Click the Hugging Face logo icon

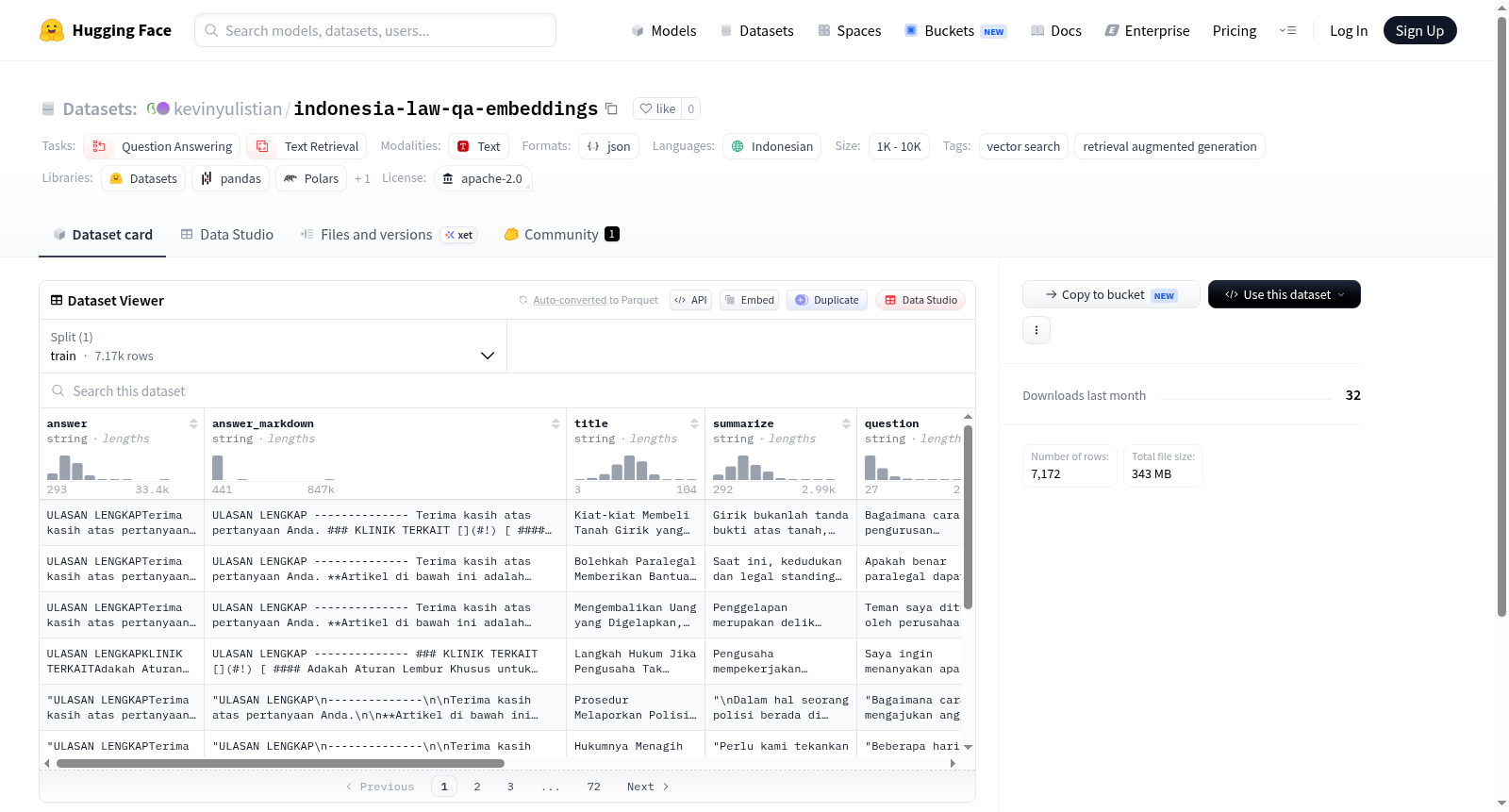tap(52, 30)
